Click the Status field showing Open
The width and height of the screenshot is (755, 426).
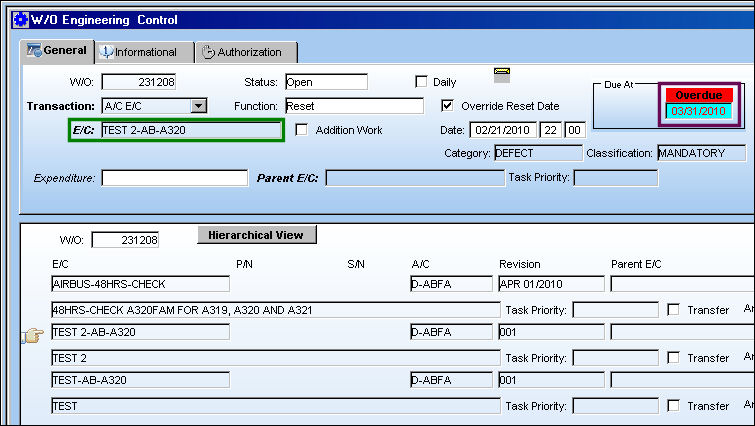pos(326,82)
